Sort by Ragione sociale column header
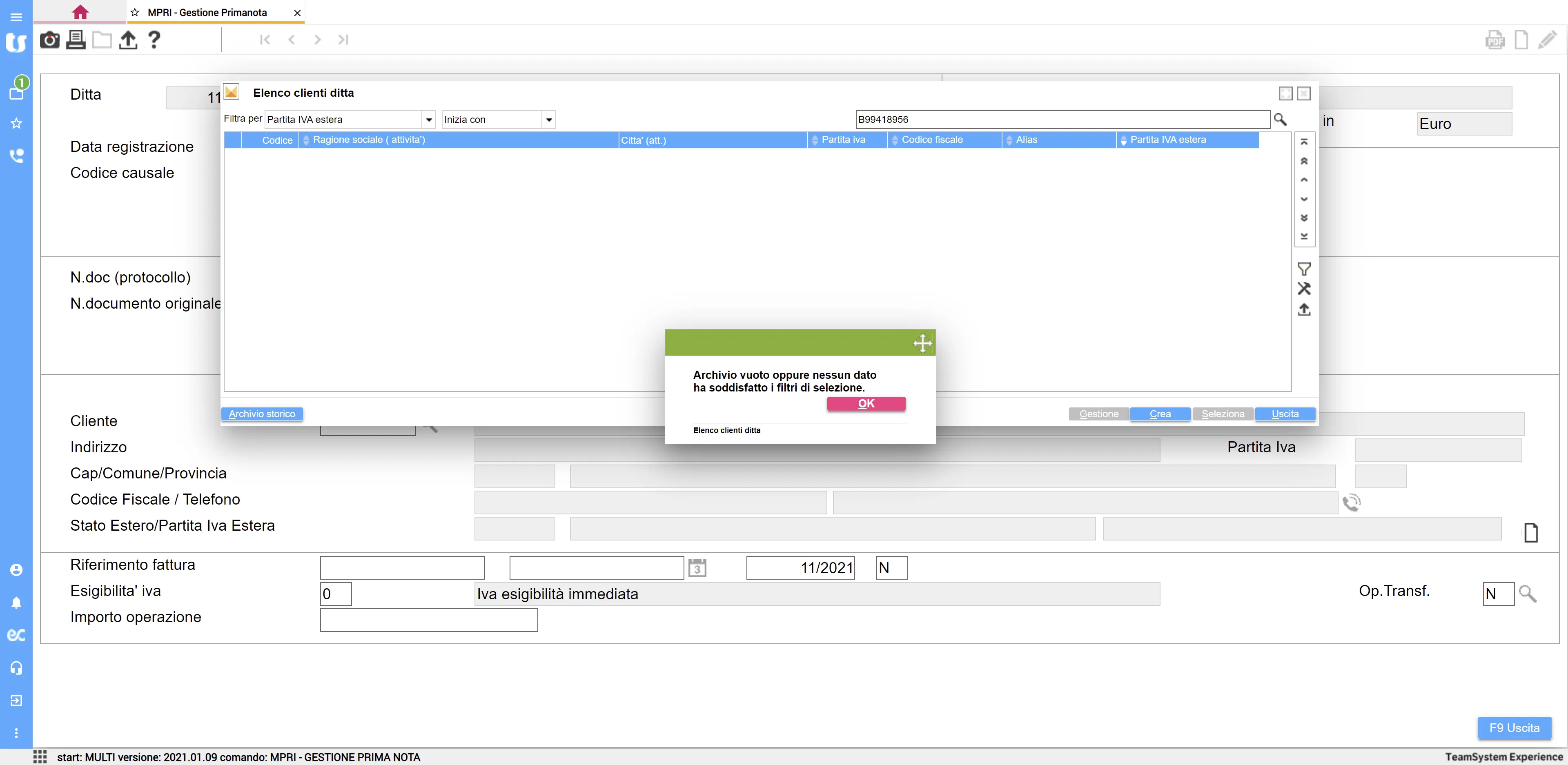 point(369,140)
